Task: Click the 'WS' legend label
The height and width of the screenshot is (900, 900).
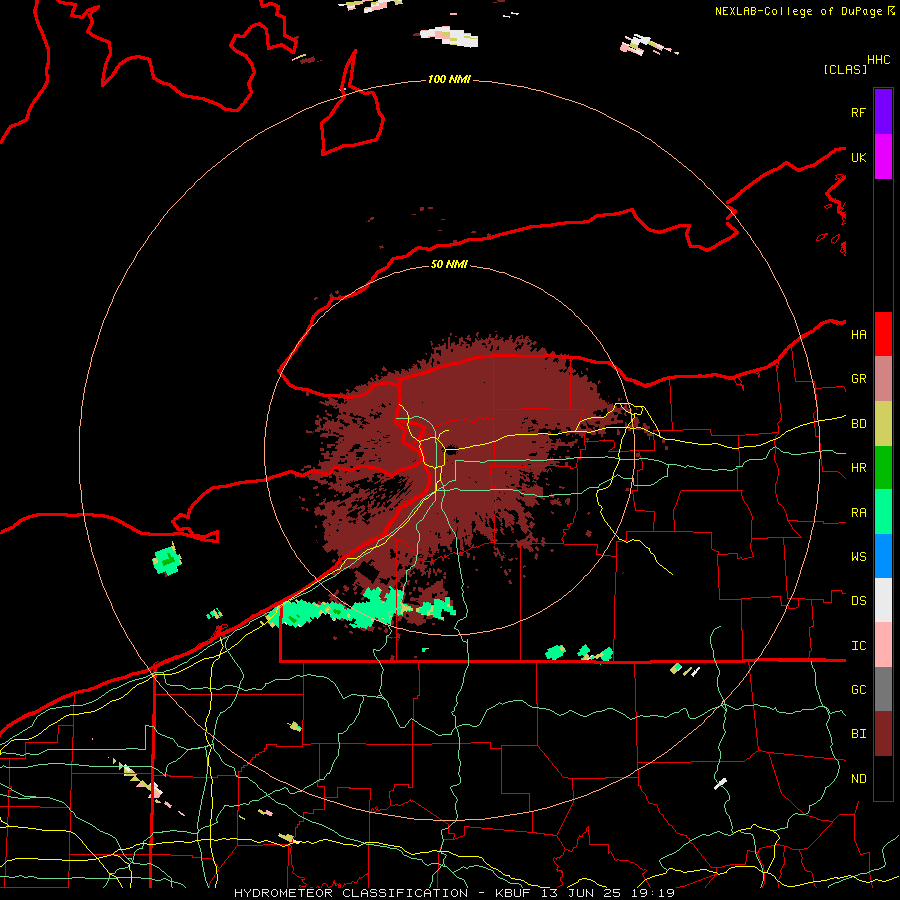Action: (858, 557)
